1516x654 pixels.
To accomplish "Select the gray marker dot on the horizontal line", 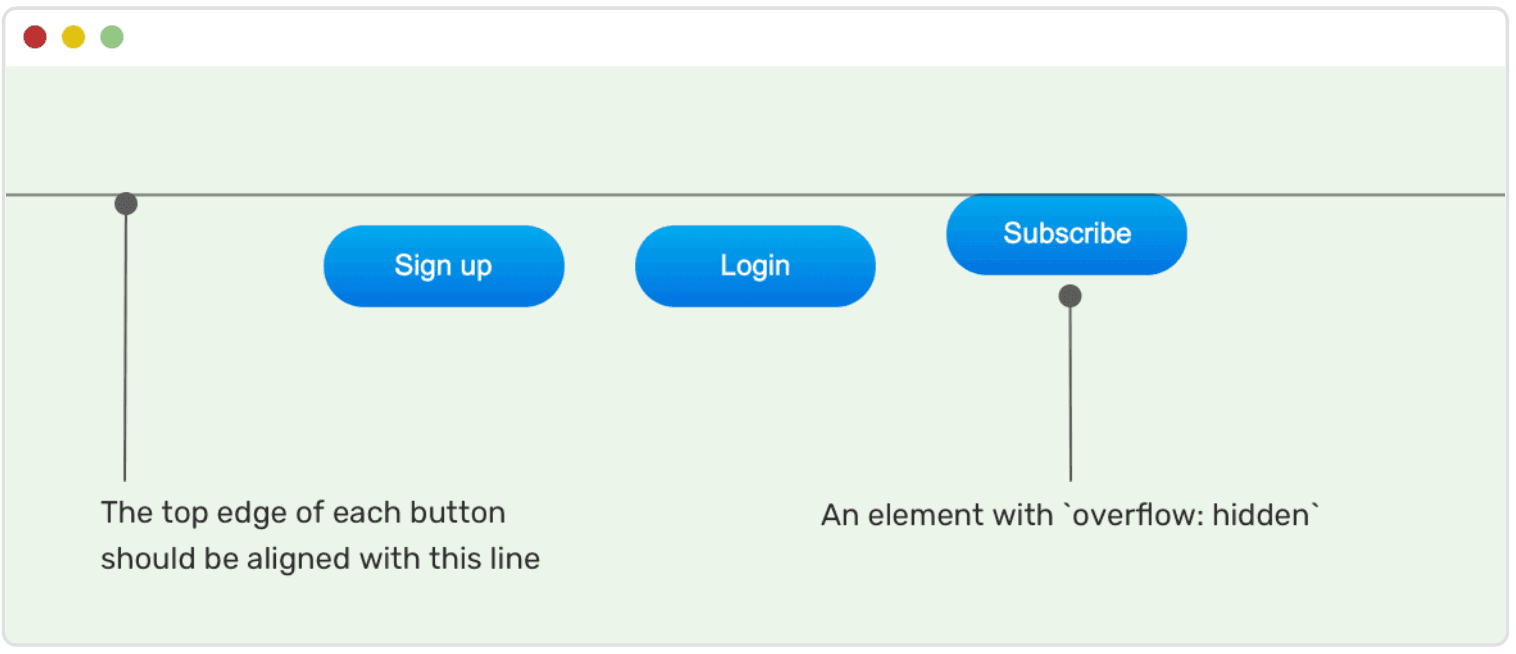I will (x=126, y=204).
